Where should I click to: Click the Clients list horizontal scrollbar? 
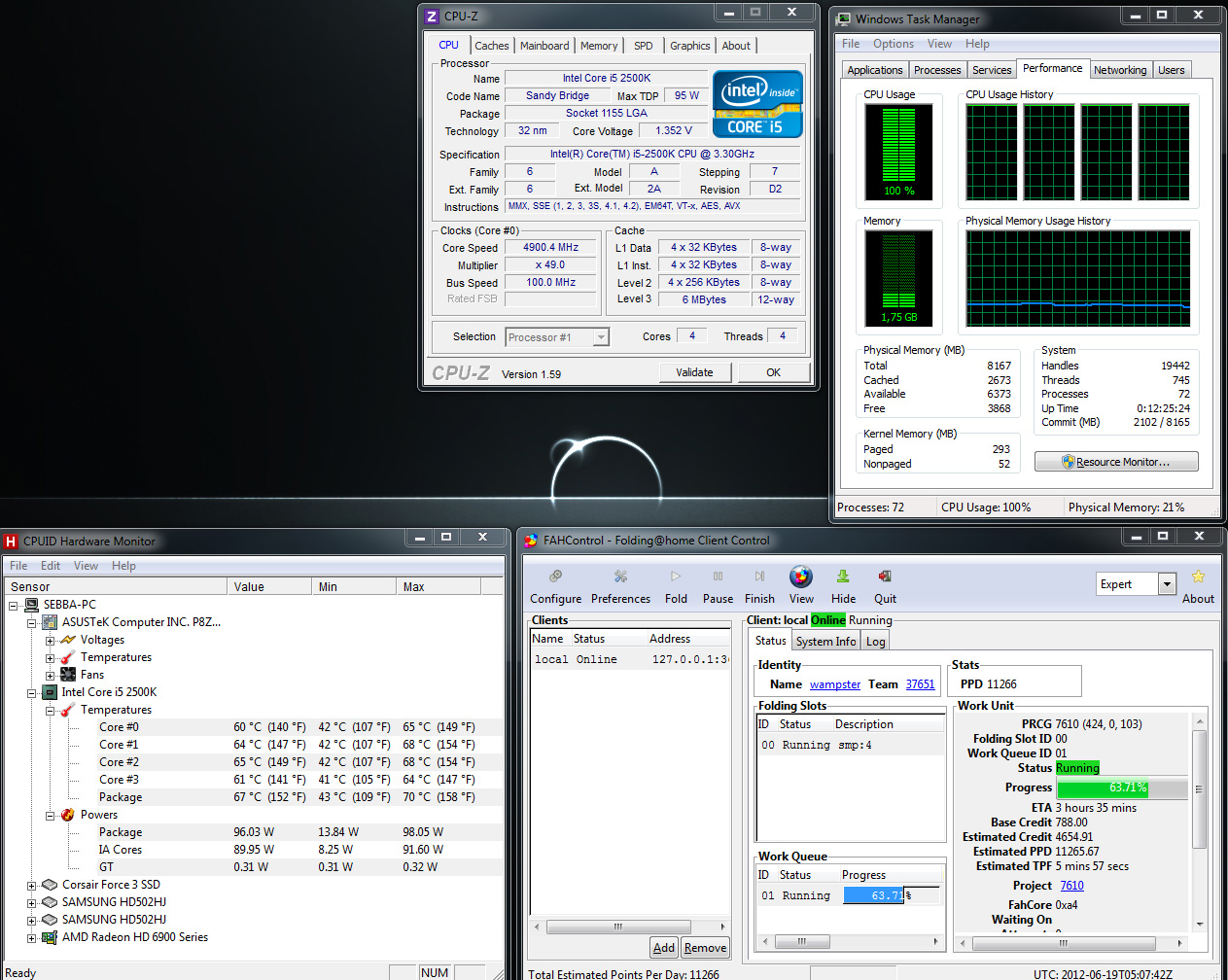coord(628,927)
